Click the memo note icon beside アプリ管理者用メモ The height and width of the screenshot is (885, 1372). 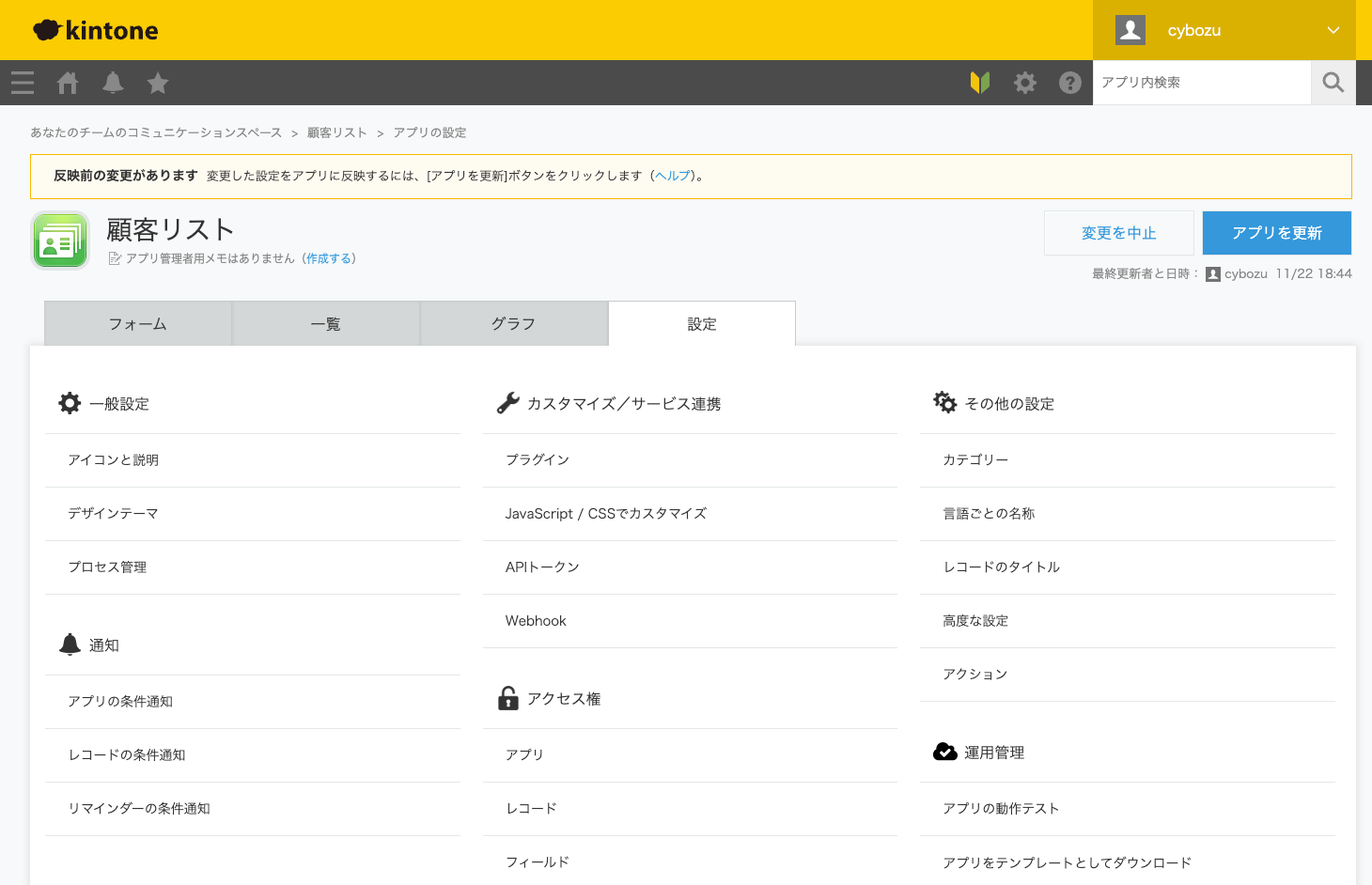(x=115, y=258)
